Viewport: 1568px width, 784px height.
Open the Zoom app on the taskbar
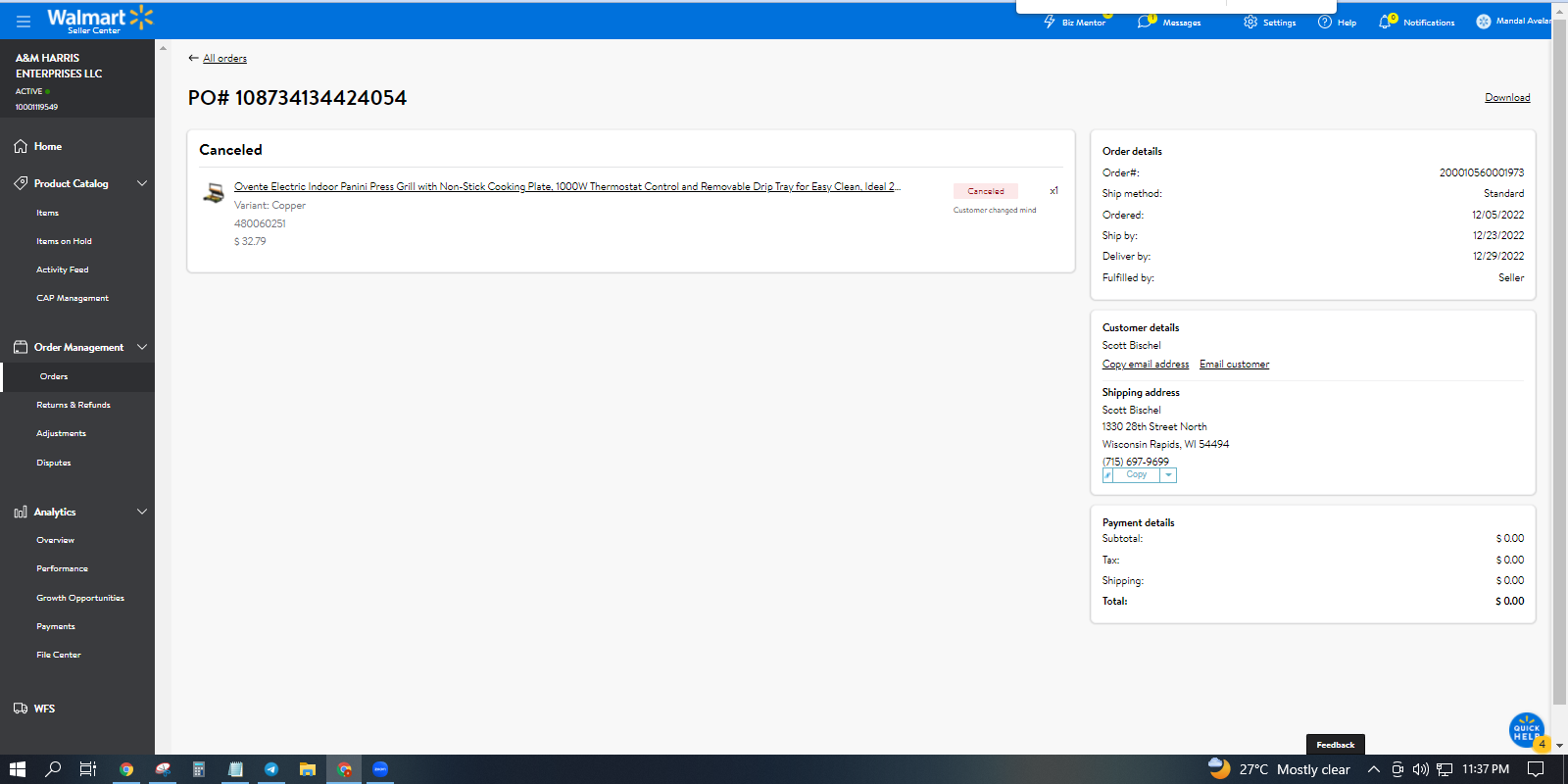pos(380,769)
